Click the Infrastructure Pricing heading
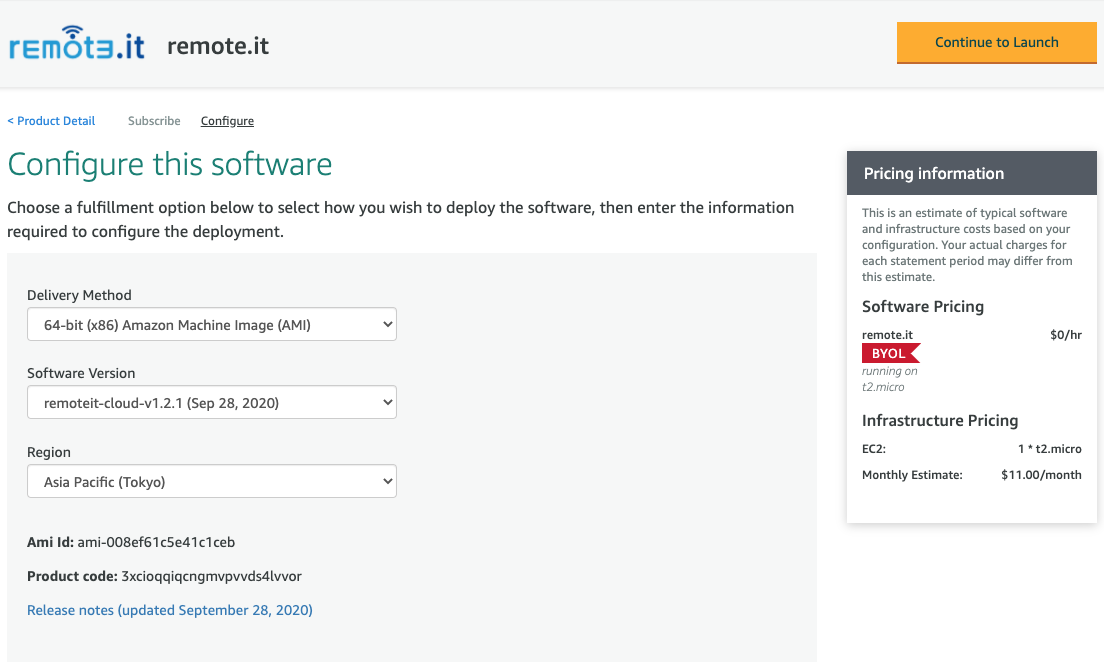This screenshot has height=671, width=1104. point(940,421)
